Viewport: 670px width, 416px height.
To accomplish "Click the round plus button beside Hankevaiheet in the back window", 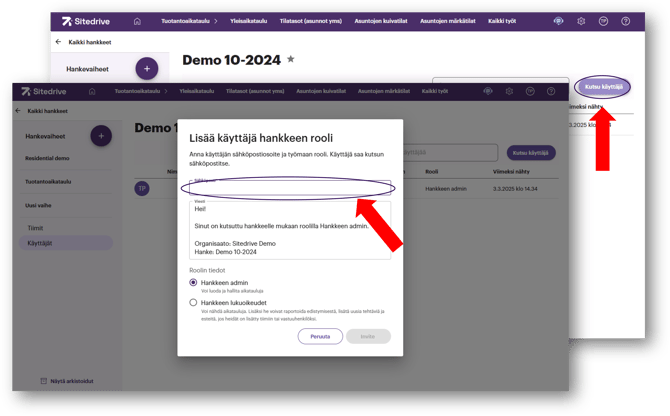I will click(147, 69).
